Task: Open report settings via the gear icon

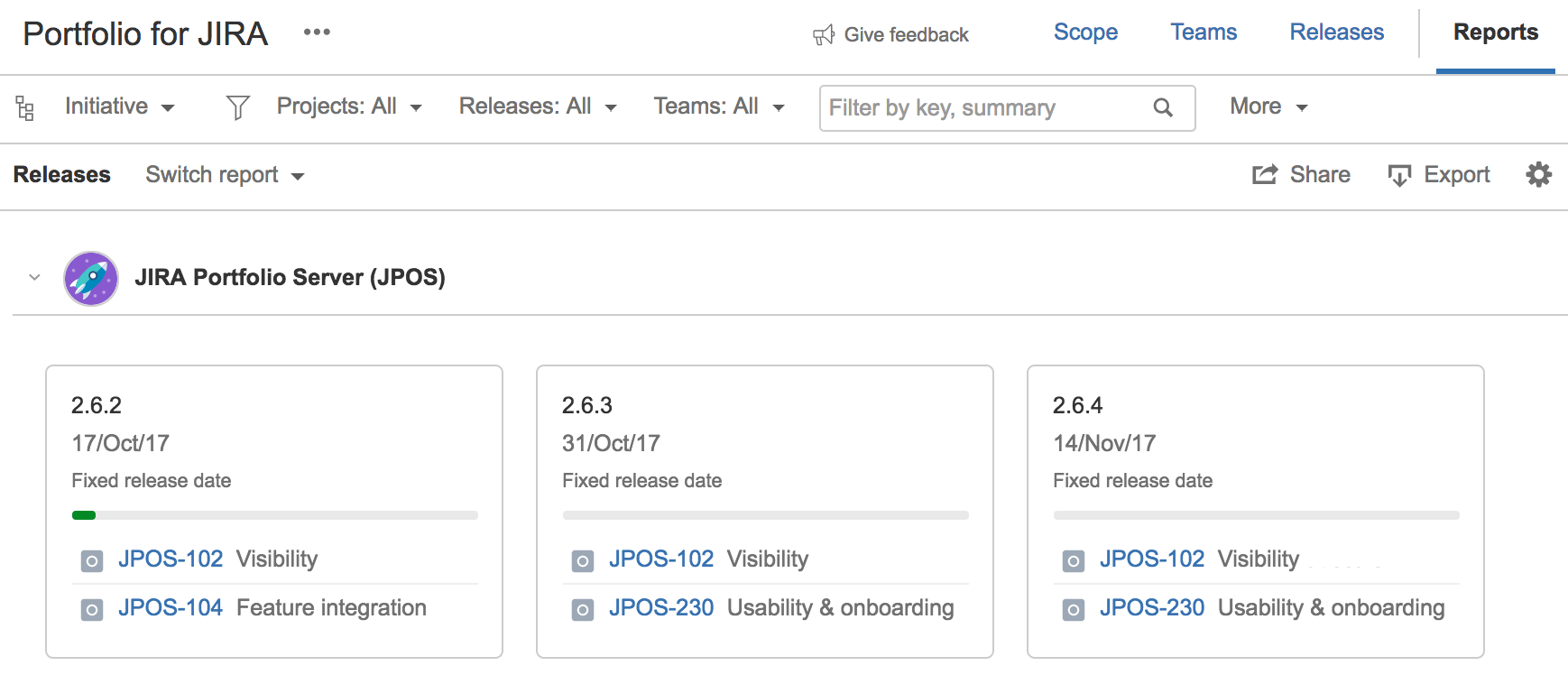Action: click(1539, 174)
